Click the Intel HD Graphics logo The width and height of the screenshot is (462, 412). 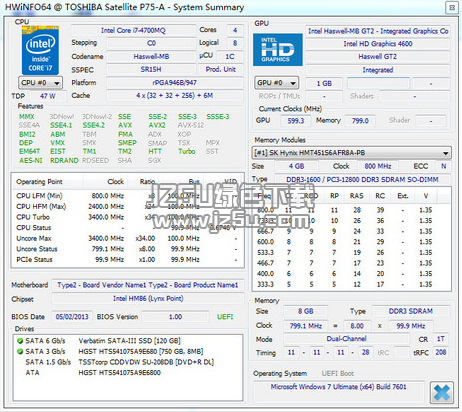point(278,50)
